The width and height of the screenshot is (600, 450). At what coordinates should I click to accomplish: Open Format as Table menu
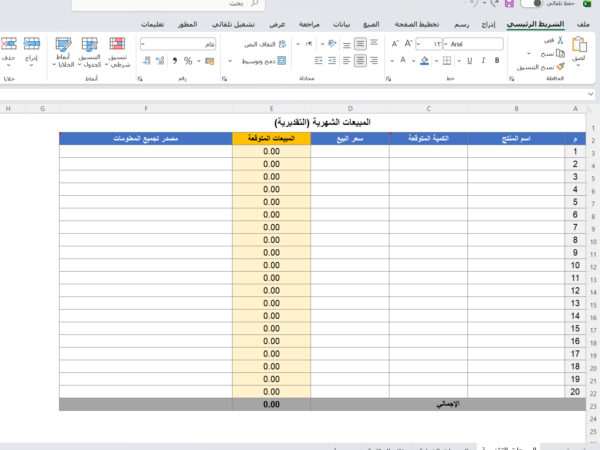click(90, 53)
